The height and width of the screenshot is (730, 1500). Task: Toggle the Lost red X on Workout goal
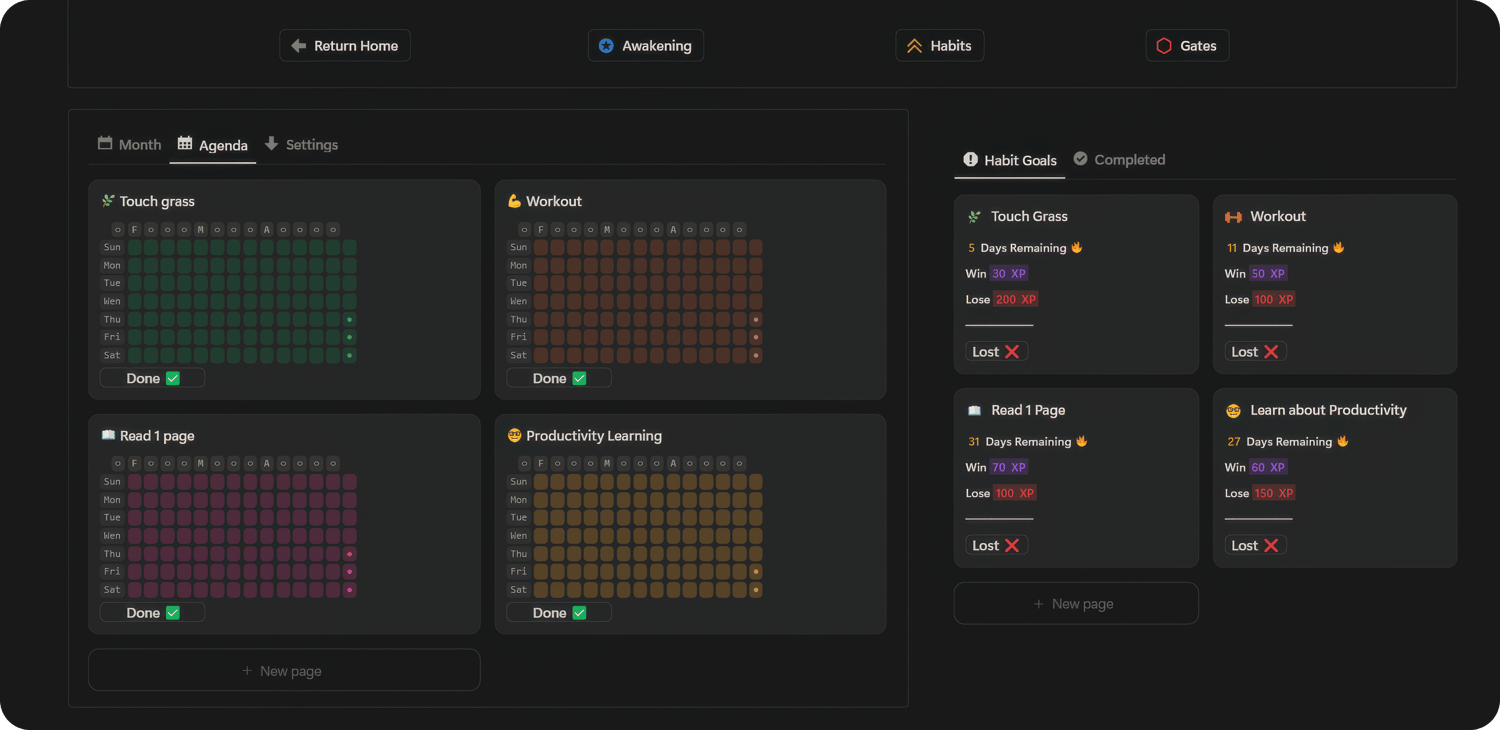point(1271,352)
